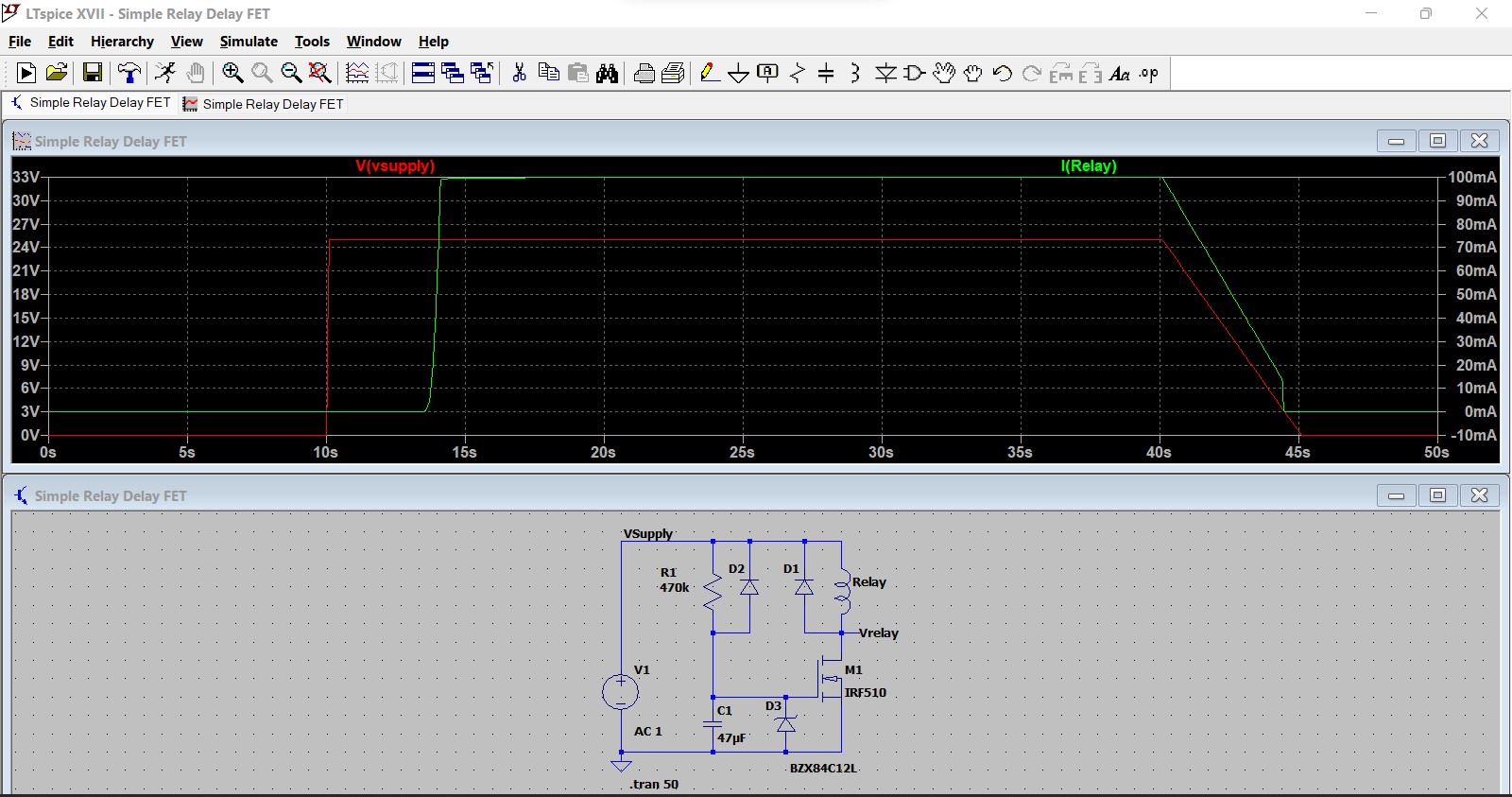Open the Hierarchy menu
This screenshot has height=797, width=1512.
122,42
